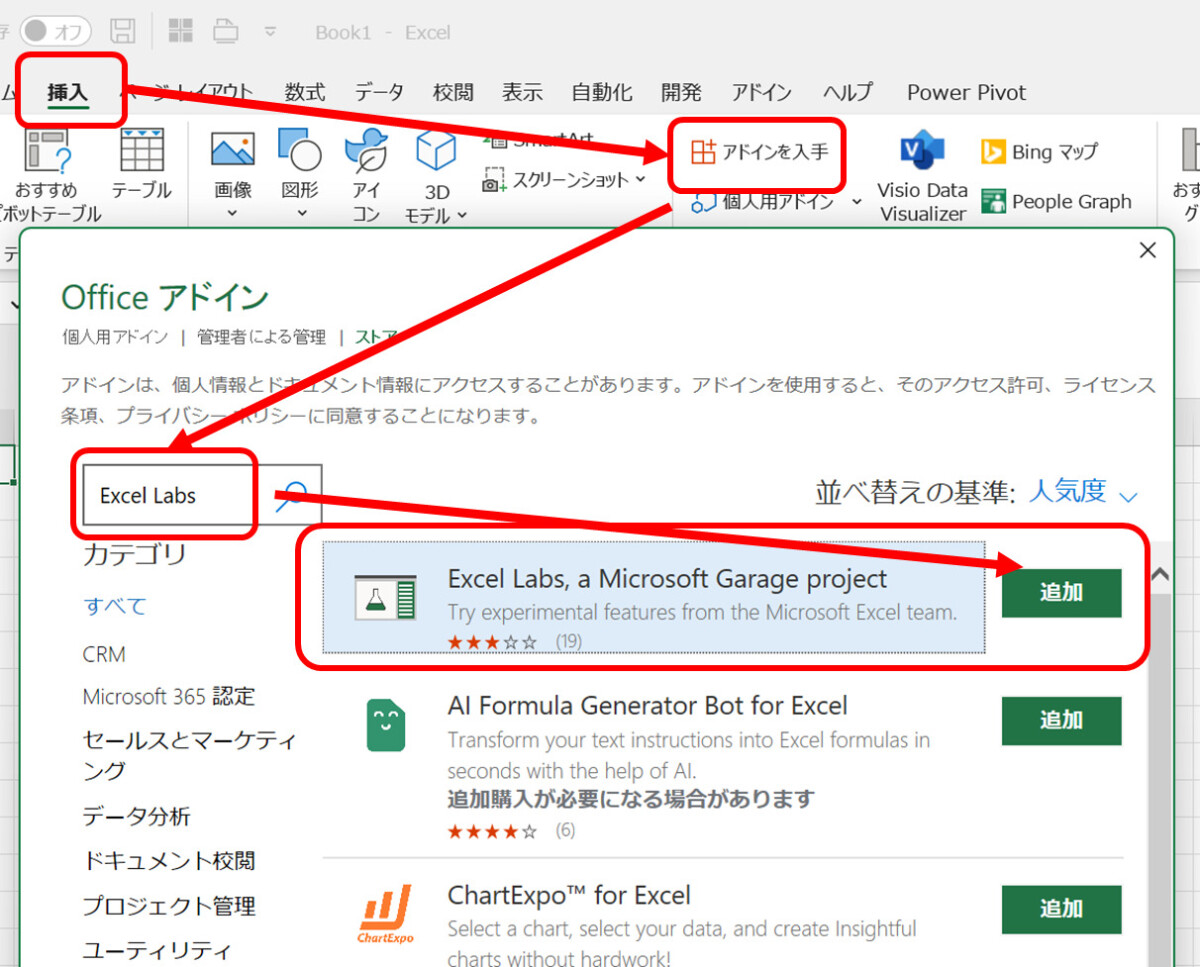Switch to the 数式 tab
This screenshot has height=967, width=1200.
click(x=305, y=92)
